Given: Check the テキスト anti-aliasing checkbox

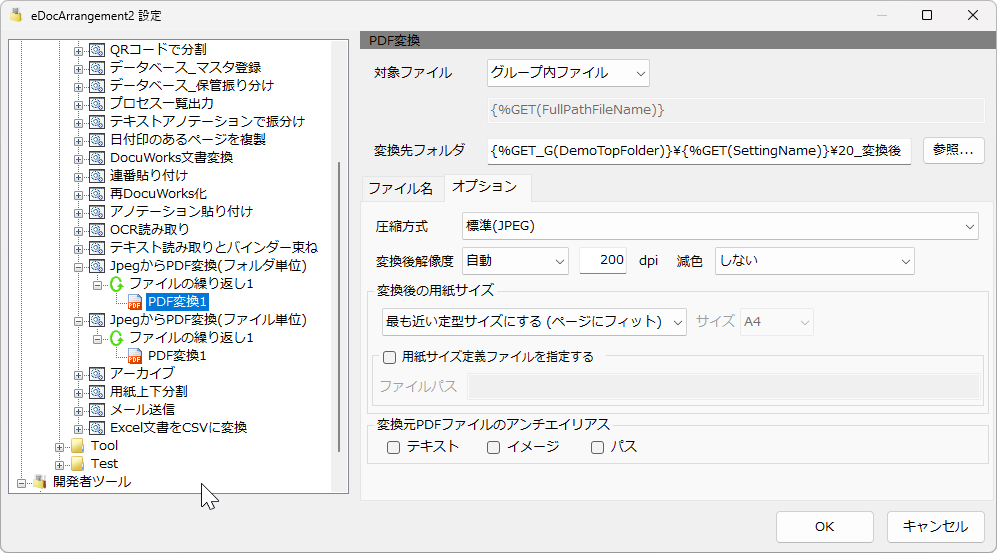Looking at the screenshot, I should pos(394,448).
